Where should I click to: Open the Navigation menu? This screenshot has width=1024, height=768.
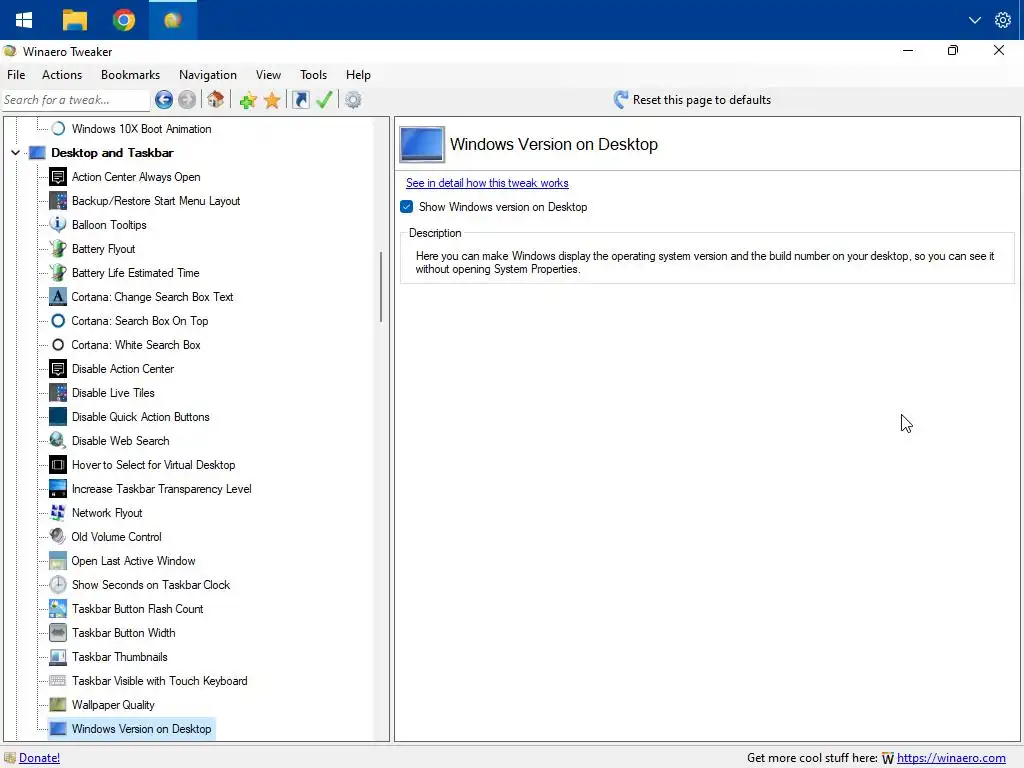click(208, 74)
